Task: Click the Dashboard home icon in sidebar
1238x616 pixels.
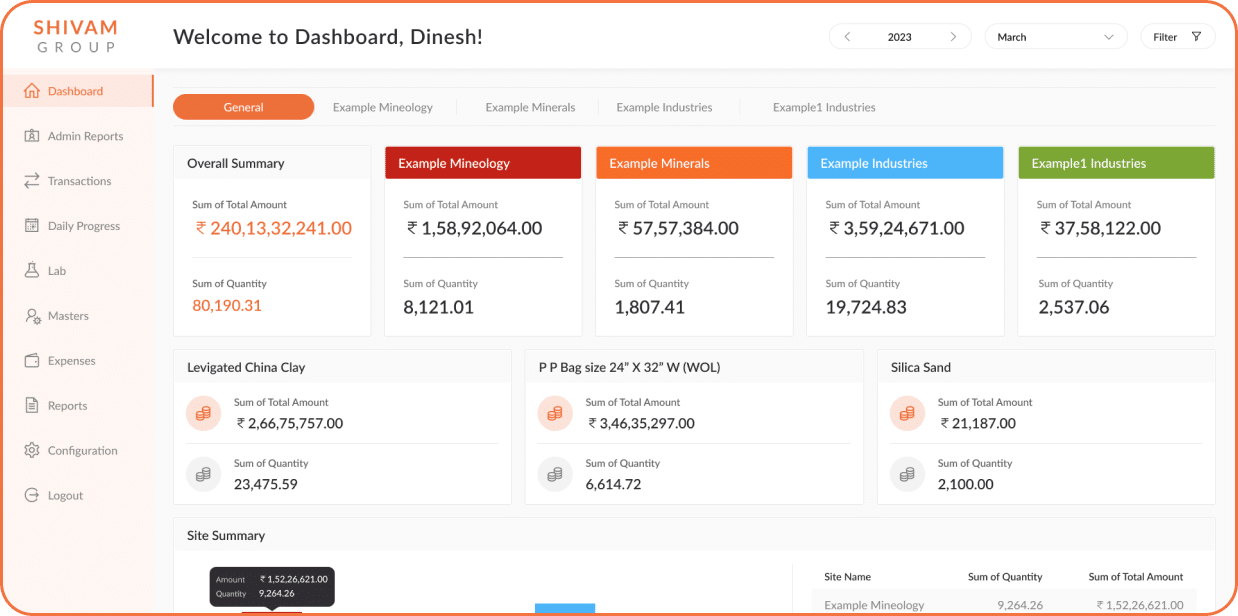Action: click(x=31, y=91)
